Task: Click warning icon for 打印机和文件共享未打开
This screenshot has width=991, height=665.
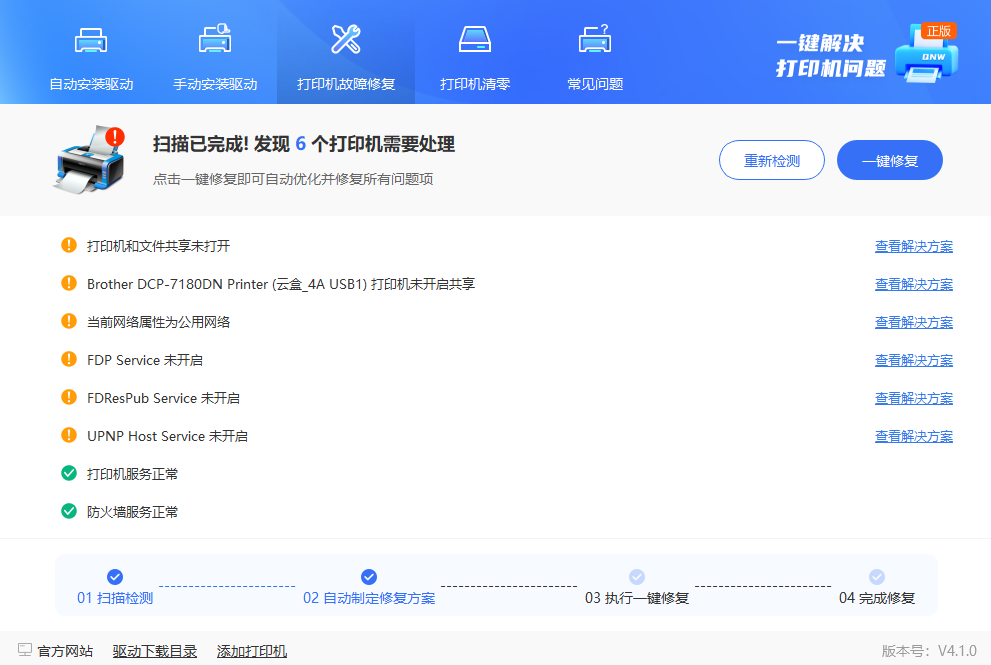Action: tap(69, 245)
